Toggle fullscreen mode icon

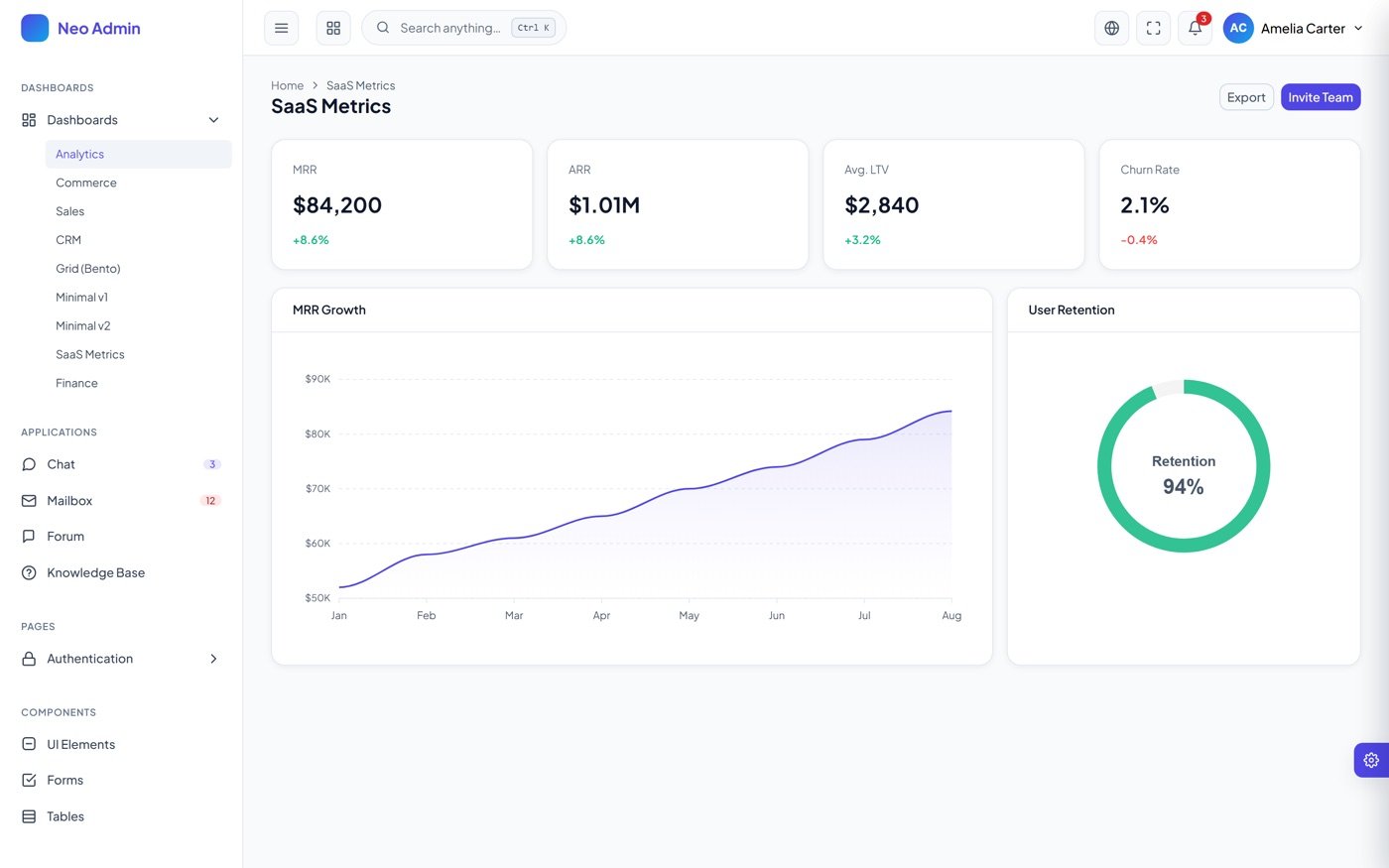coord(1154,28)
